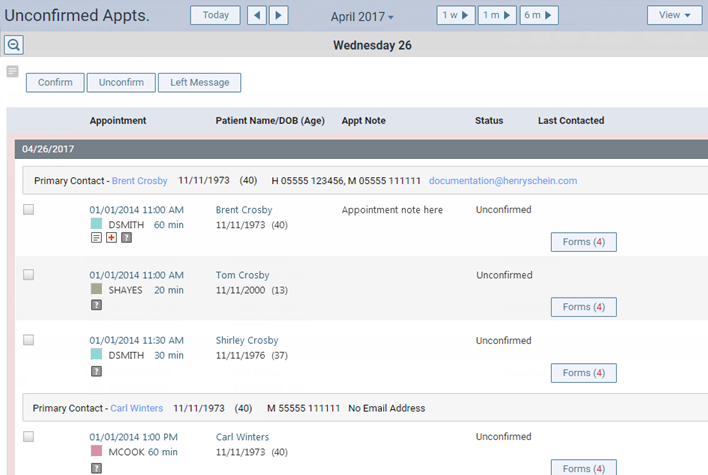Image resolution: width=708 pixels, height=475 pixels.
Task: Click red medical alert icon for Brent Crosby
Action: [x=111, y=238]
